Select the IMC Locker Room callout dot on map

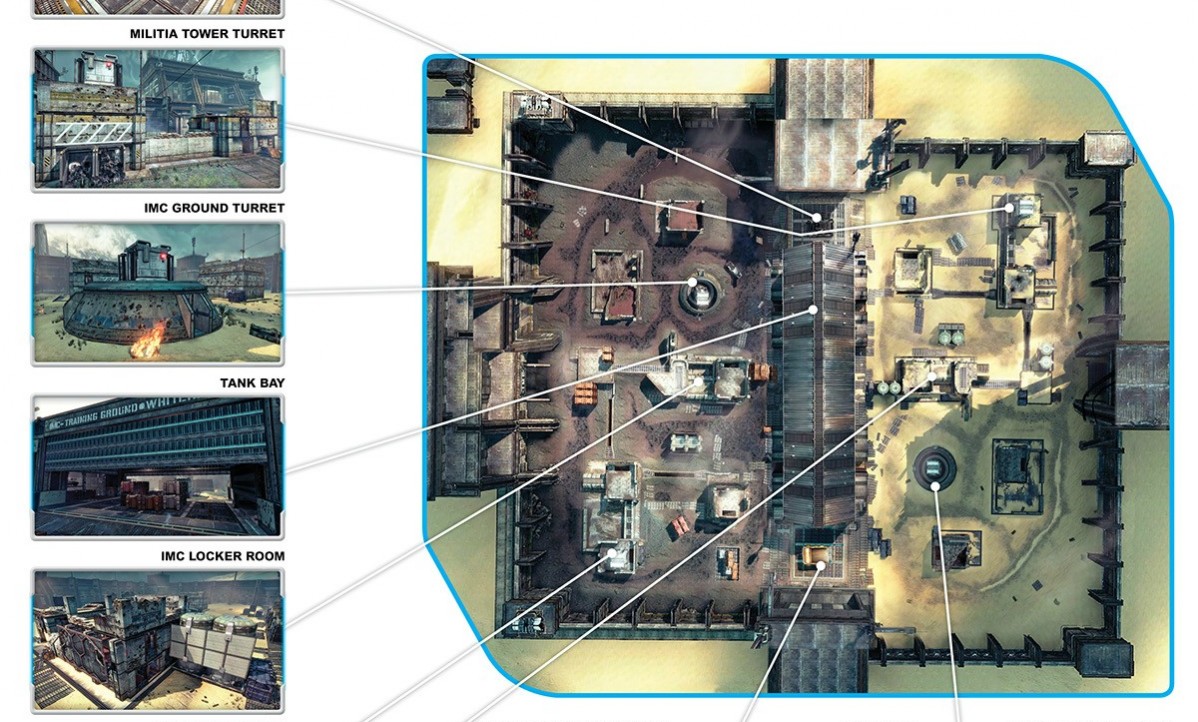(x=697, y=381)
